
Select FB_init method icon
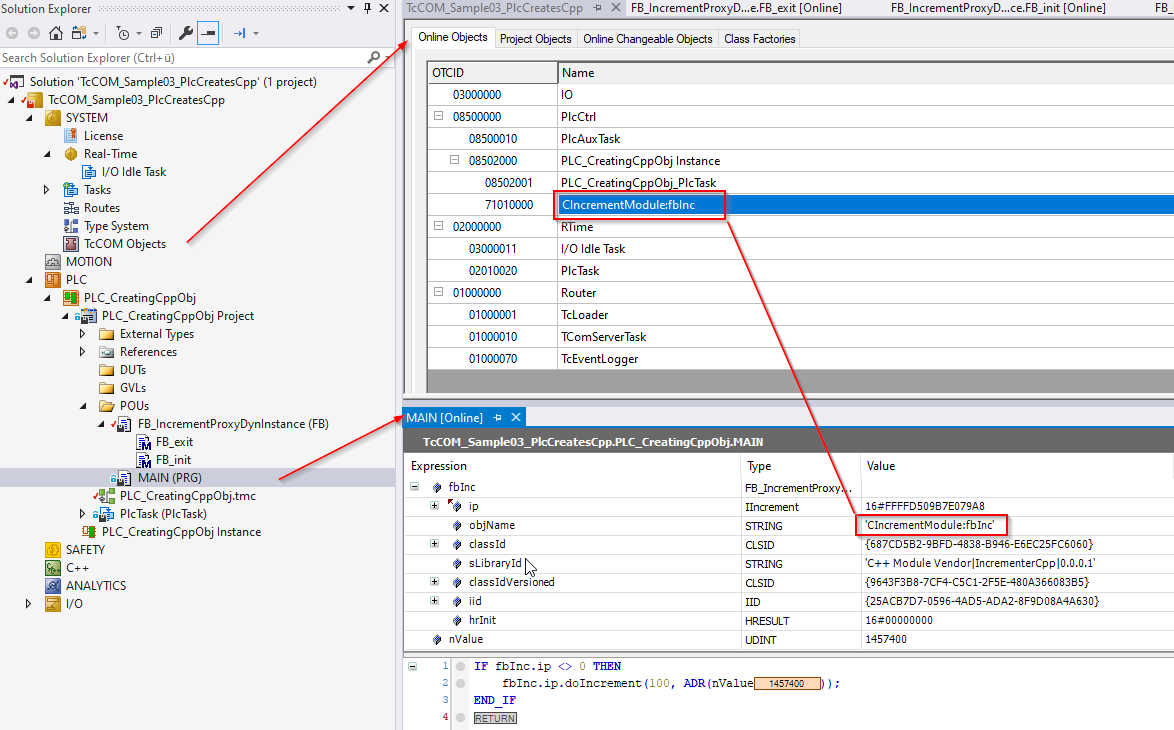(143, 459)
